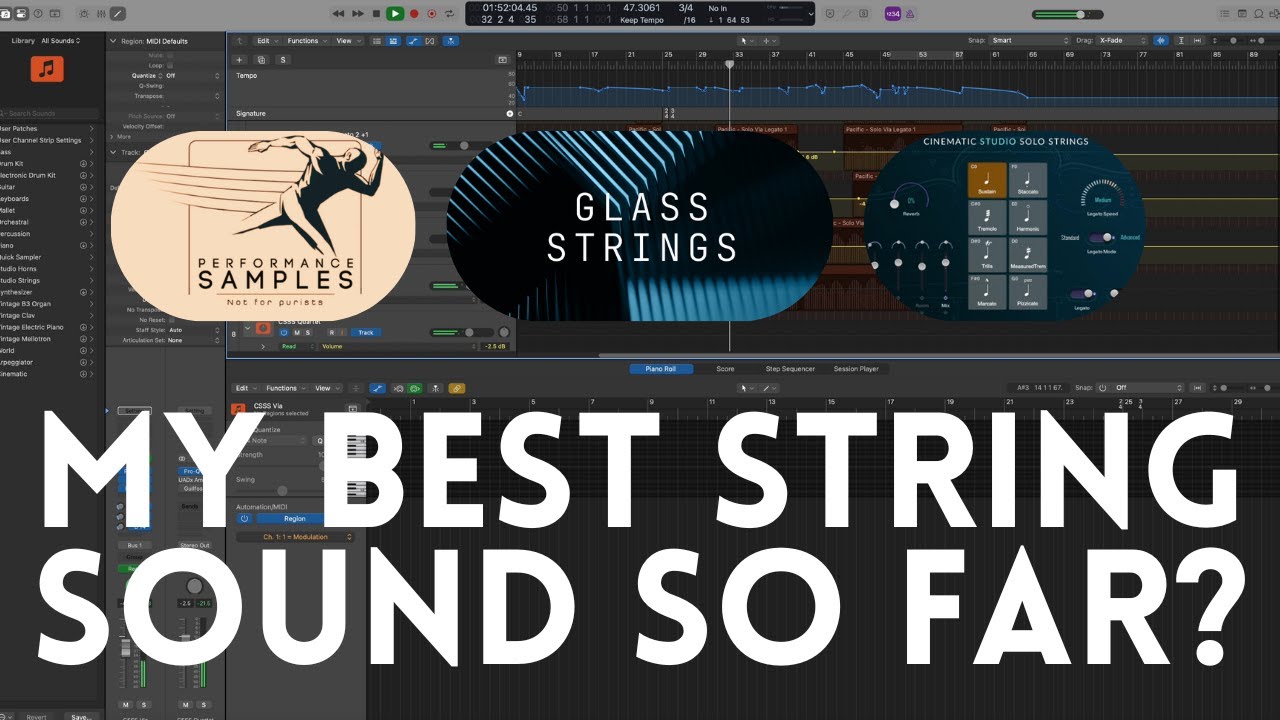Toggle the Editors pencil button
Viewport: 1280px width, 720px height.
coord(118,14)
